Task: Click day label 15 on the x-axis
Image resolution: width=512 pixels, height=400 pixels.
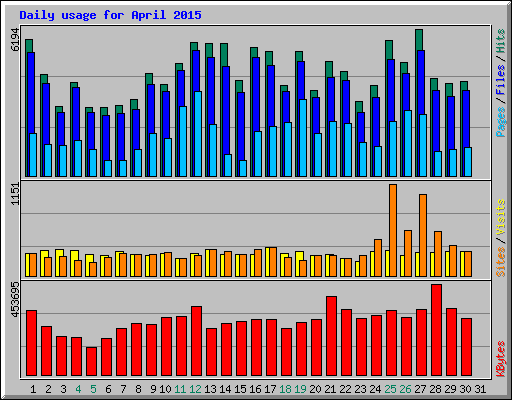Action: click(240, 389)
